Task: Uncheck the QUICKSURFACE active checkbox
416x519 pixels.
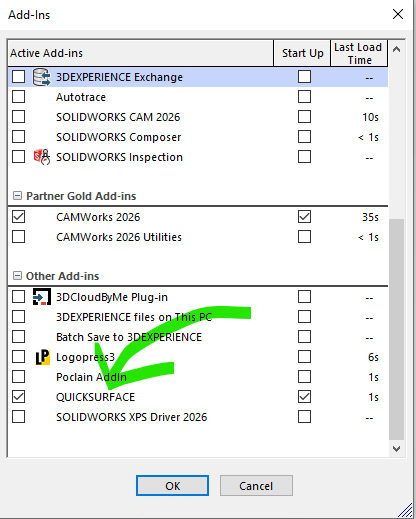Action: pyautogui.click(x=18, y=397)
